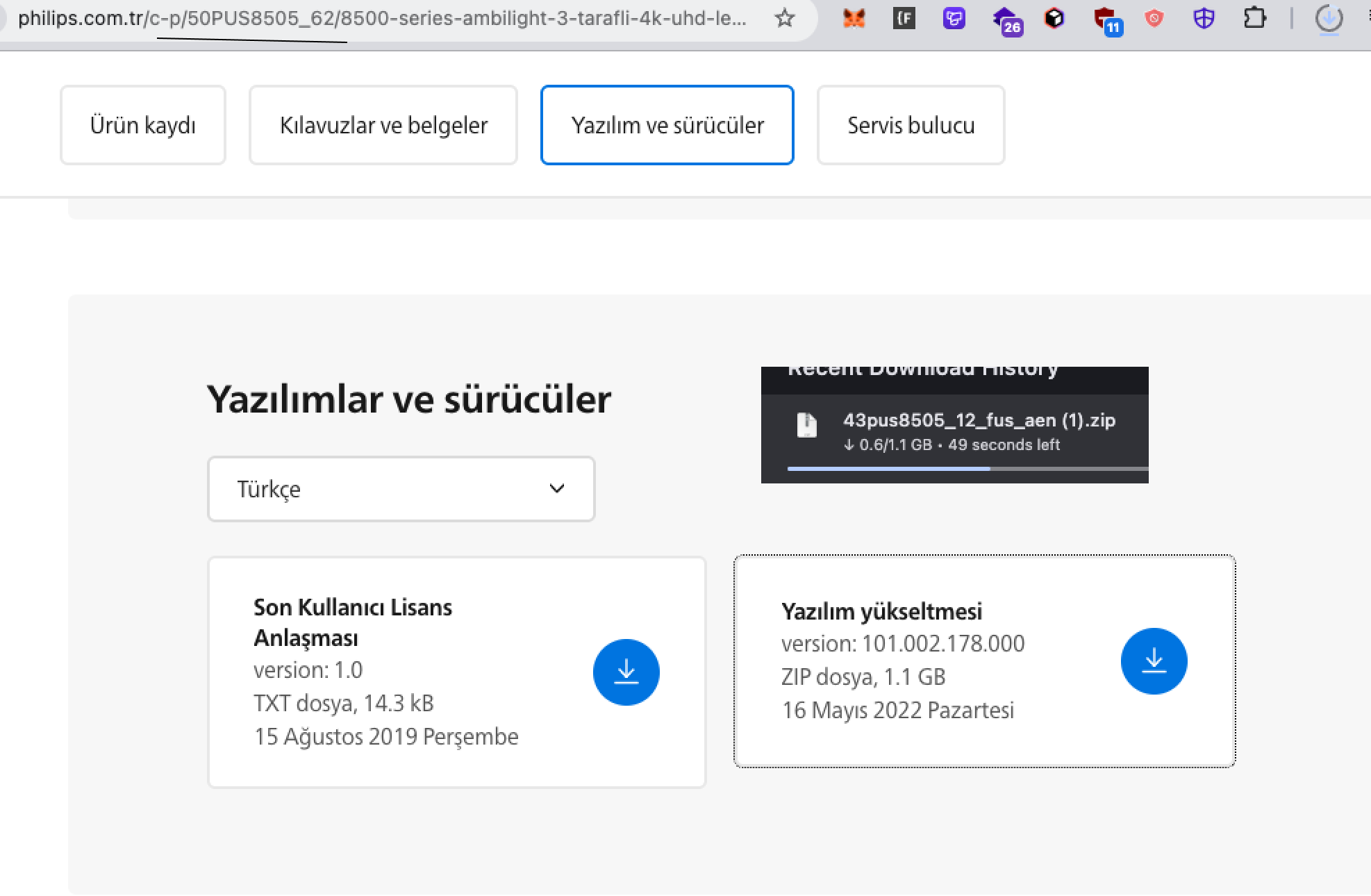Click "0.6/1.1 GB • 49 seconds left" status
Screen dimensions: 1371x896
pos(952,445)
